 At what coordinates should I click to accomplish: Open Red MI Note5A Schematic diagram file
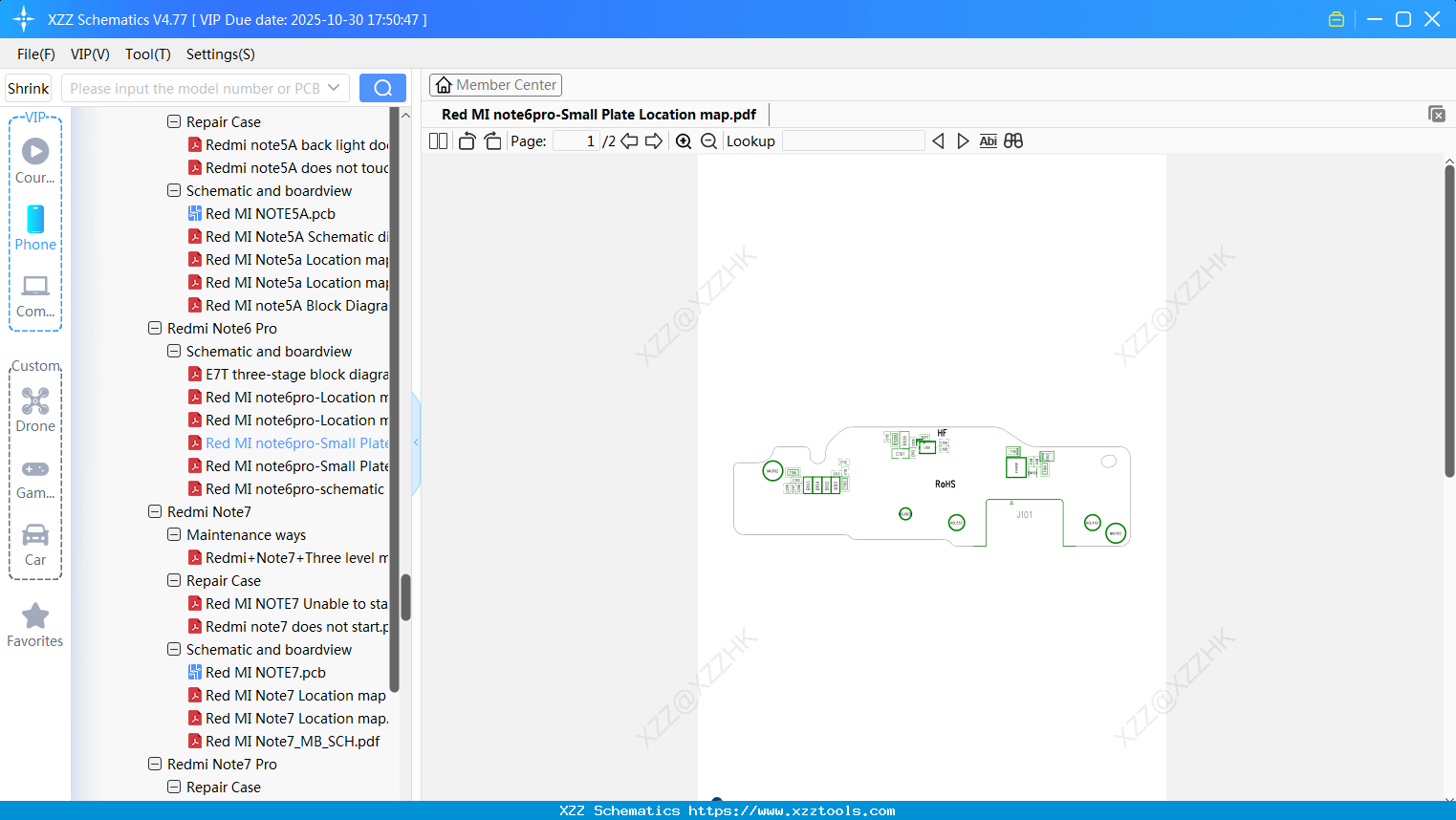288,237
